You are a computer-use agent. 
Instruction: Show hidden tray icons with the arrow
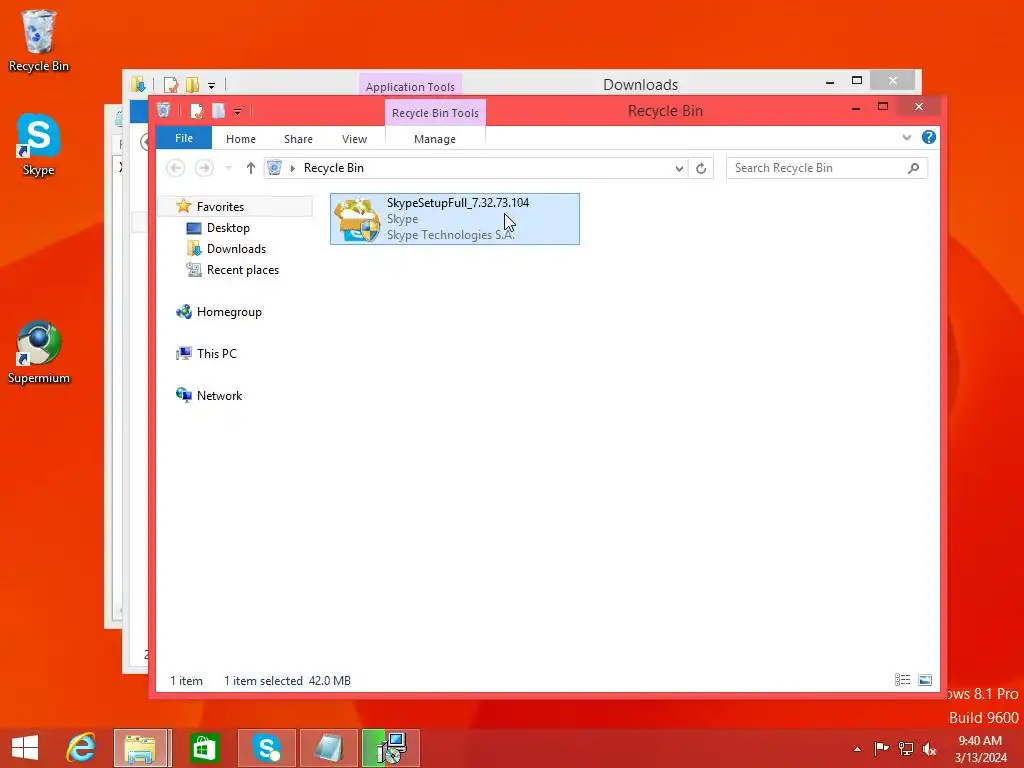pyautogui.click(x=857, y=749)
